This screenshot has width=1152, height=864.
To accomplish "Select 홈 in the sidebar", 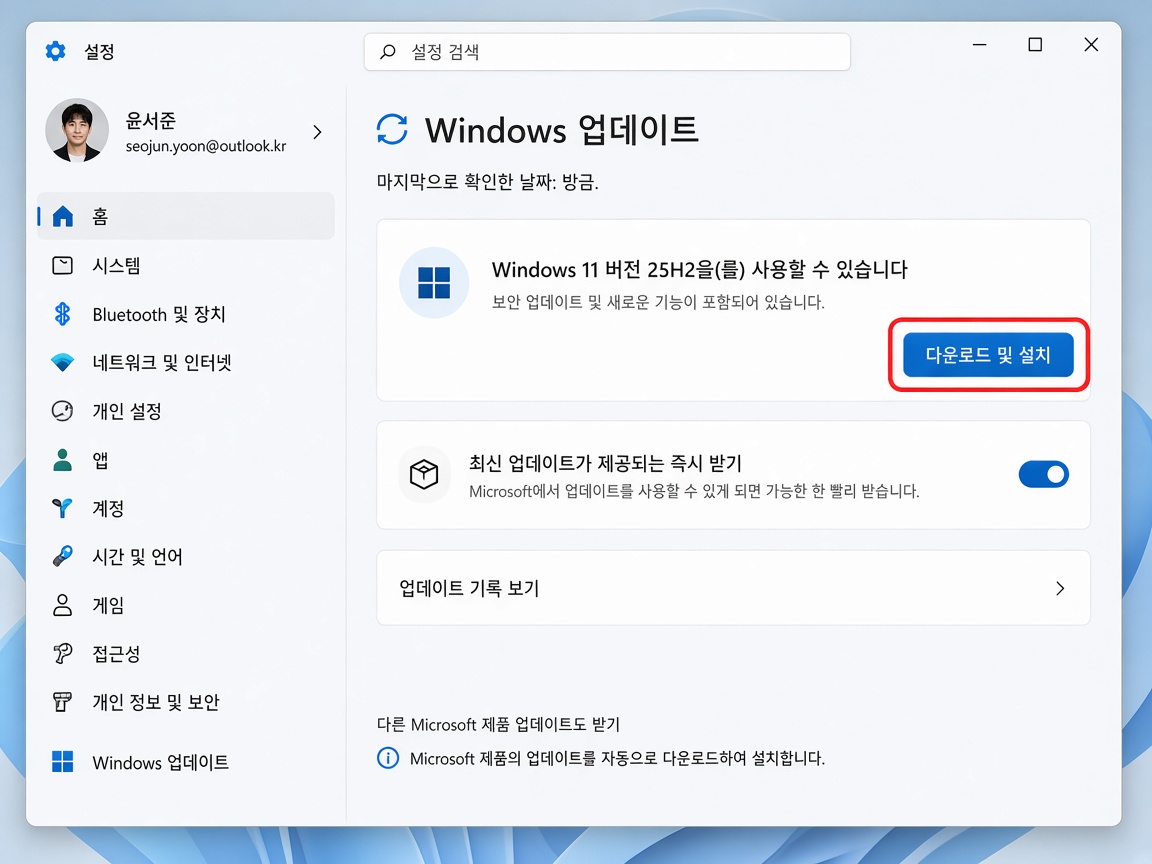I will tap(186, 216).
